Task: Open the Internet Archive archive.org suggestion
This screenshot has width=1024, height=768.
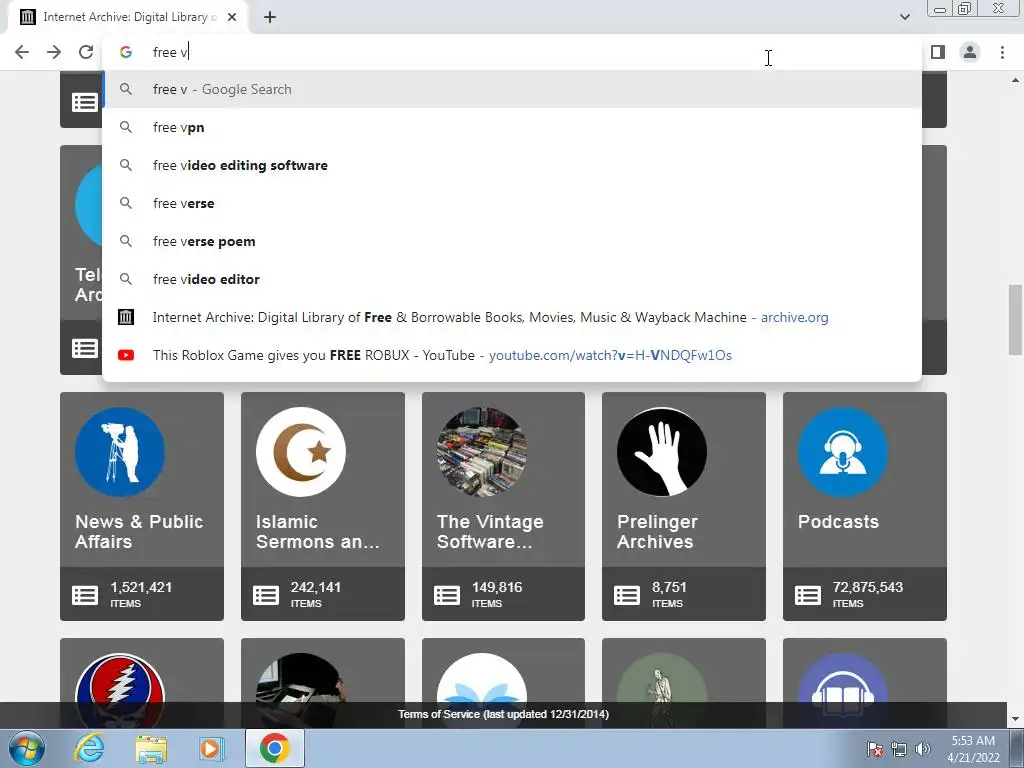Action: click(x=512, y=317)
